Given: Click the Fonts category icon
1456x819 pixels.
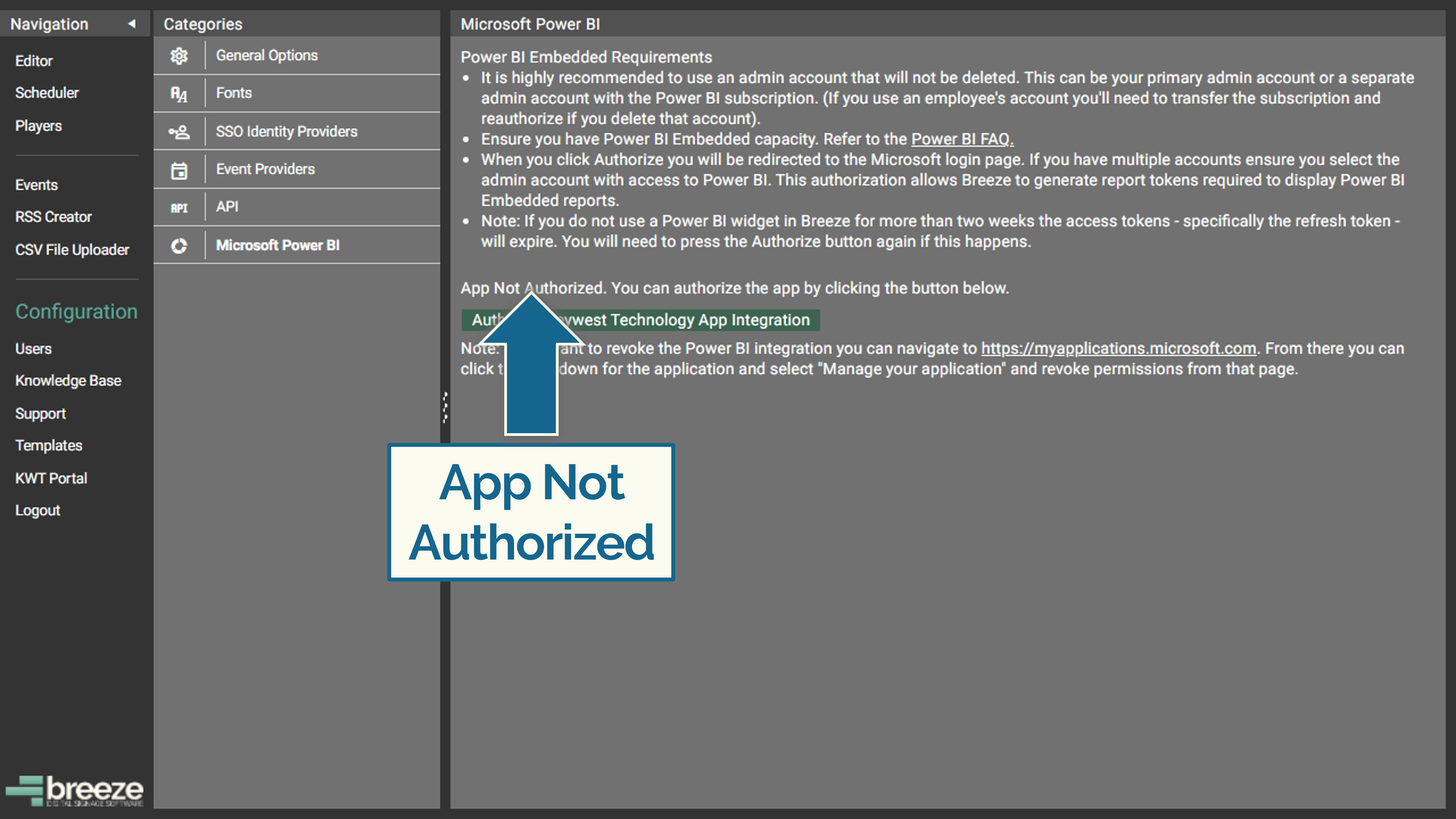Looking at the screenshot, I should pyautogui.click(x=179, y=94).
